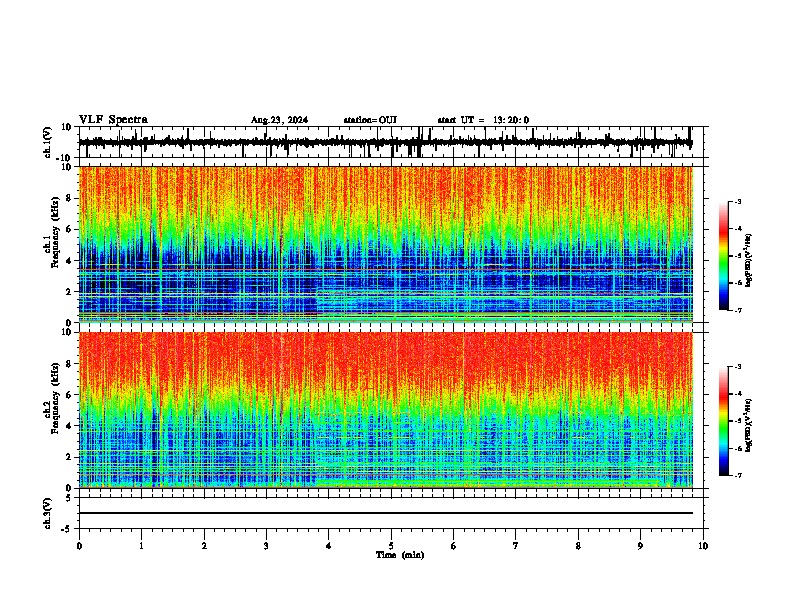The width and height of the screenshot is (792, 612).
Task: Click the 'ch.2 Frequency (kHz)' axis label
Action: pos(51,398)
